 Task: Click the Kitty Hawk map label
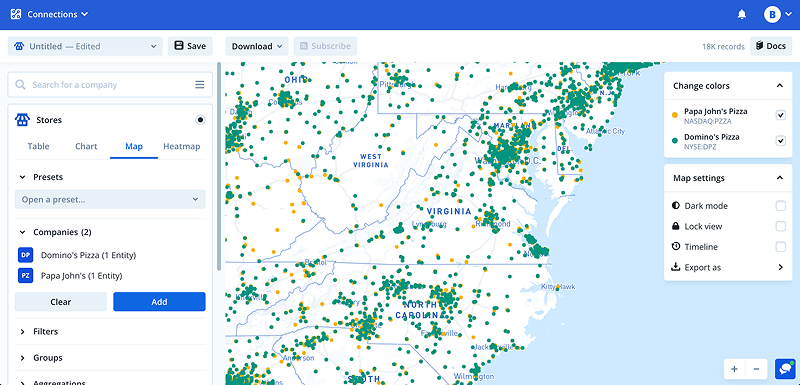point(558,287)
